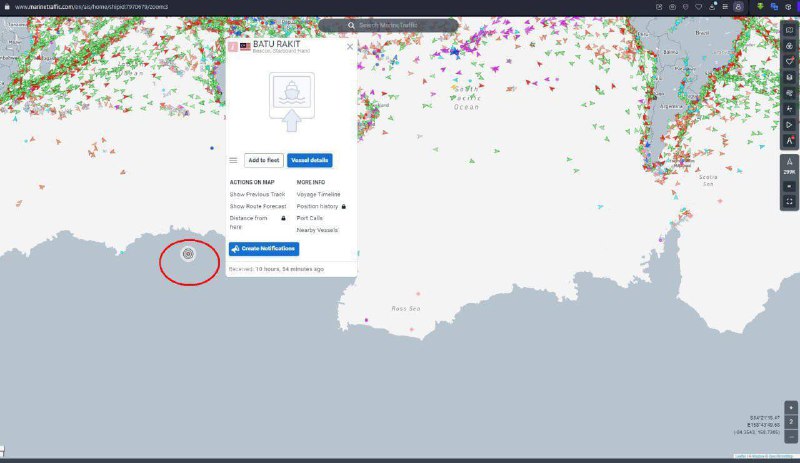
Task: Select Show Route Forecast
Action: coord(258,206)
